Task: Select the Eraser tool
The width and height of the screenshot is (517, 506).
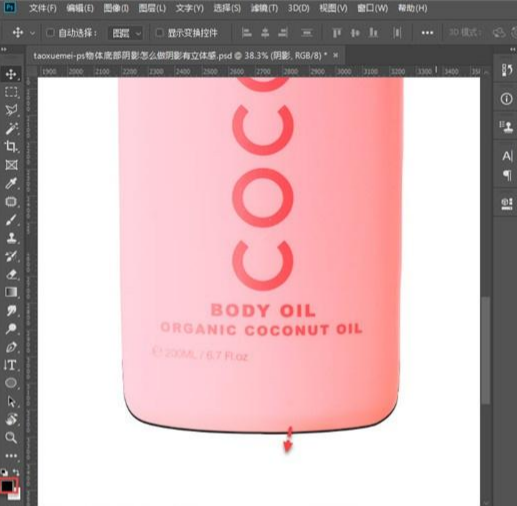Action: click(x=11, y=274)
